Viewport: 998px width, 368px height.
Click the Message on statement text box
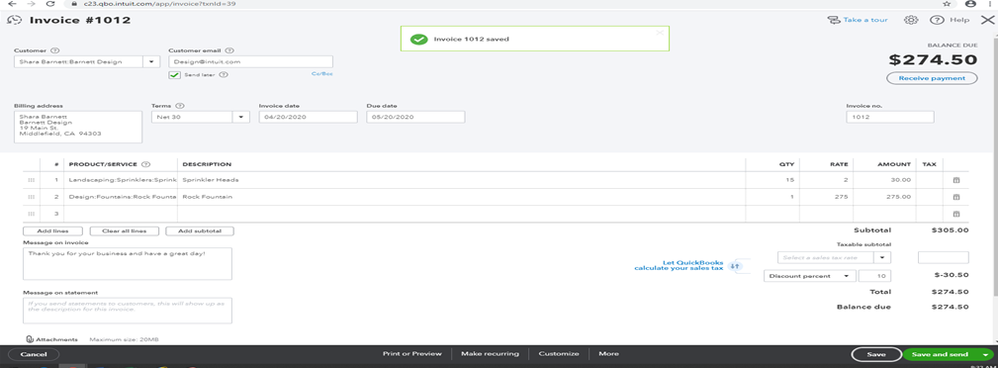[127, 310]
